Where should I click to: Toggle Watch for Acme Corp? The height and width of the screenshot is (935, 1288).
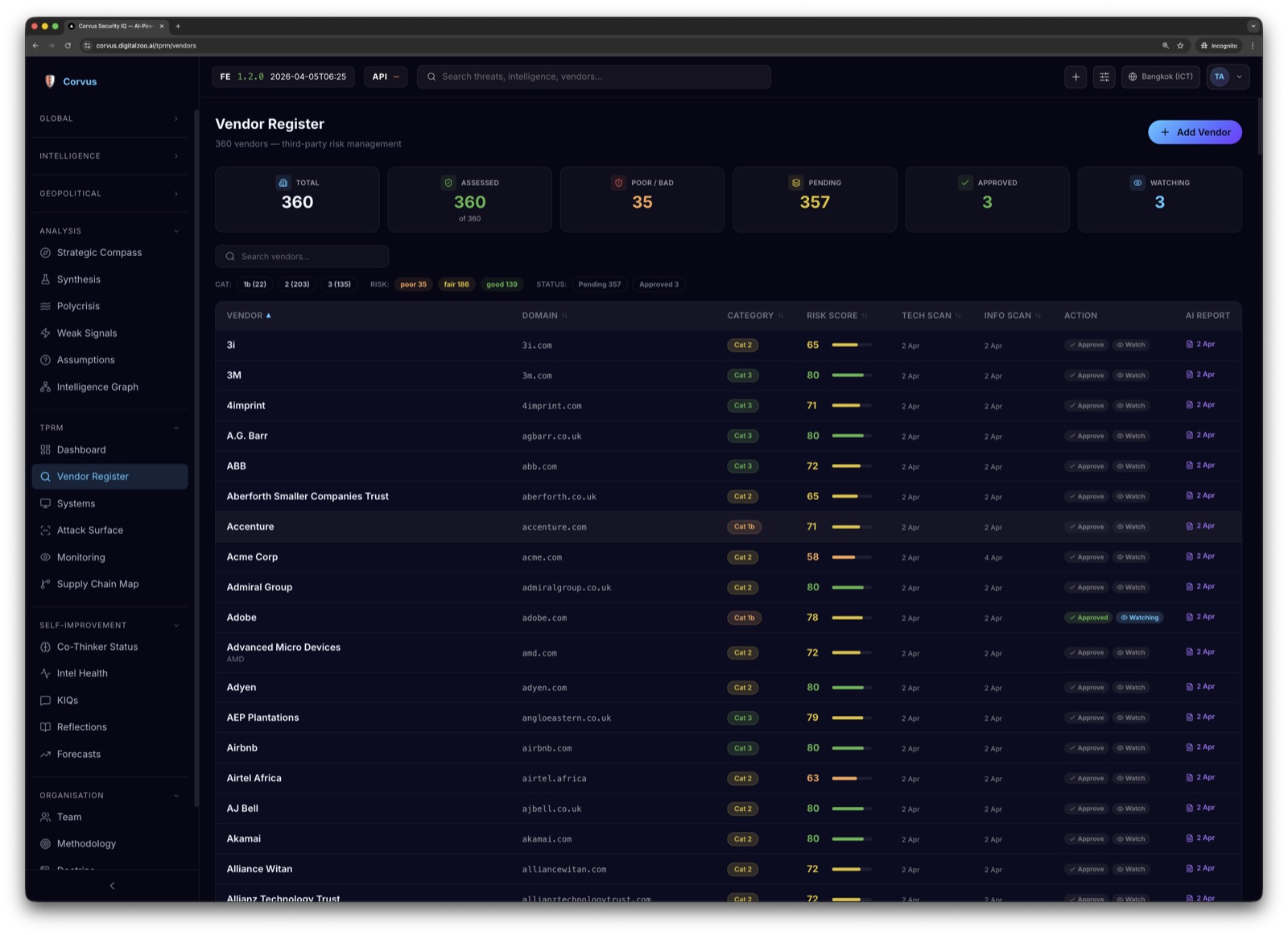click(1131, 557)
